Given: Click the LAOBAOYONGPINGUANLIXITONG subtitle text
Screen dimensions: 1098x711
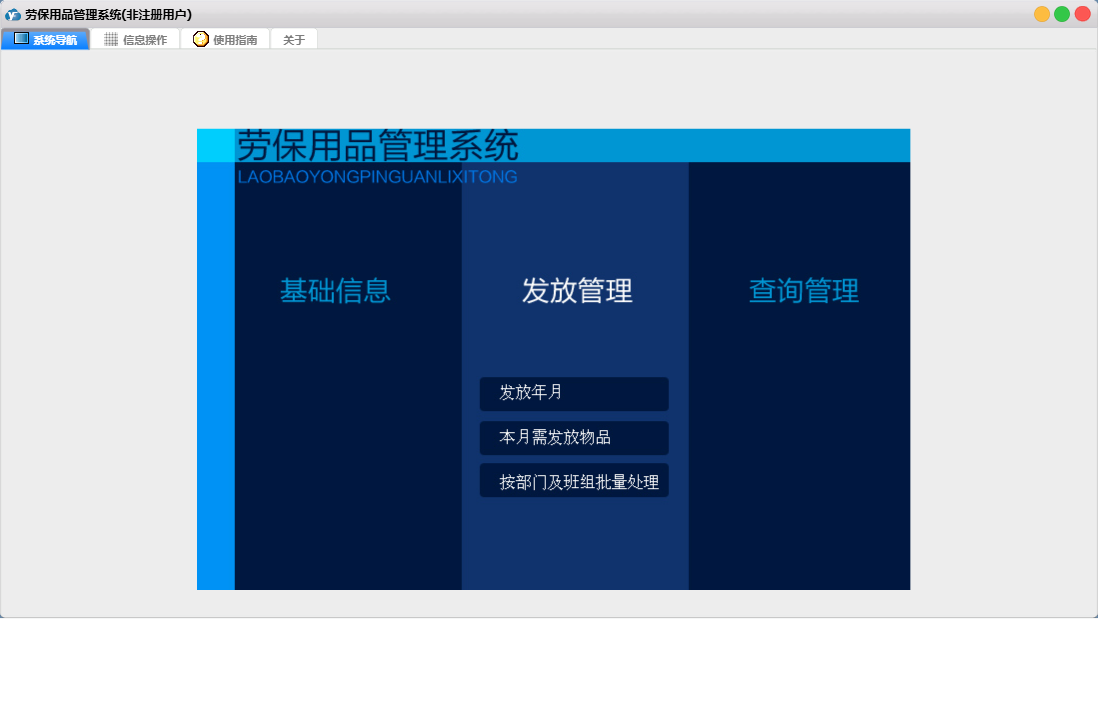Looking at the screenshot, I should (377, 177).
